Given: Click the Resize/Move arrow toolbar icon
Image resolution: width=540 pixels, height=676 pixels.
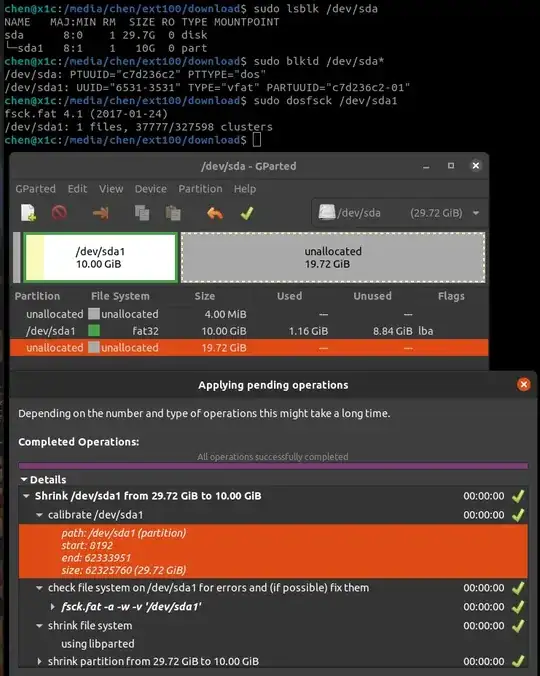Looking at the screenshot, I should (100, 213).
